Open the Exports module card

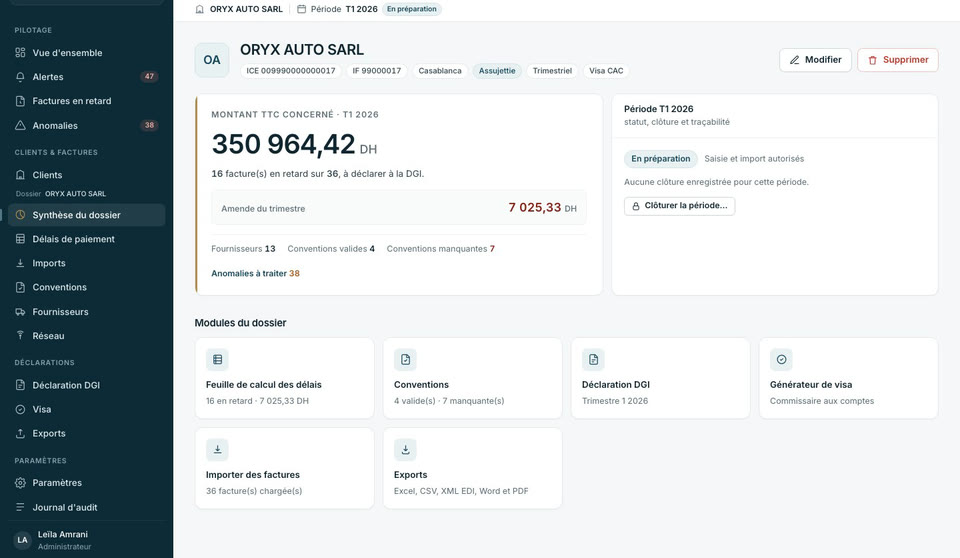tap(473, 468)
